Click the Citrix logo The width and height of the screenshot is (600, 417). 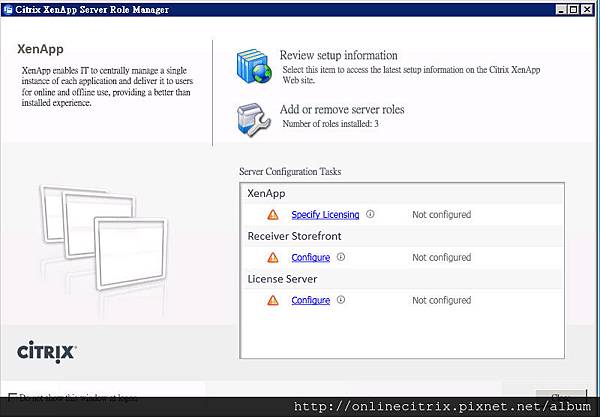tap(47, 352)
